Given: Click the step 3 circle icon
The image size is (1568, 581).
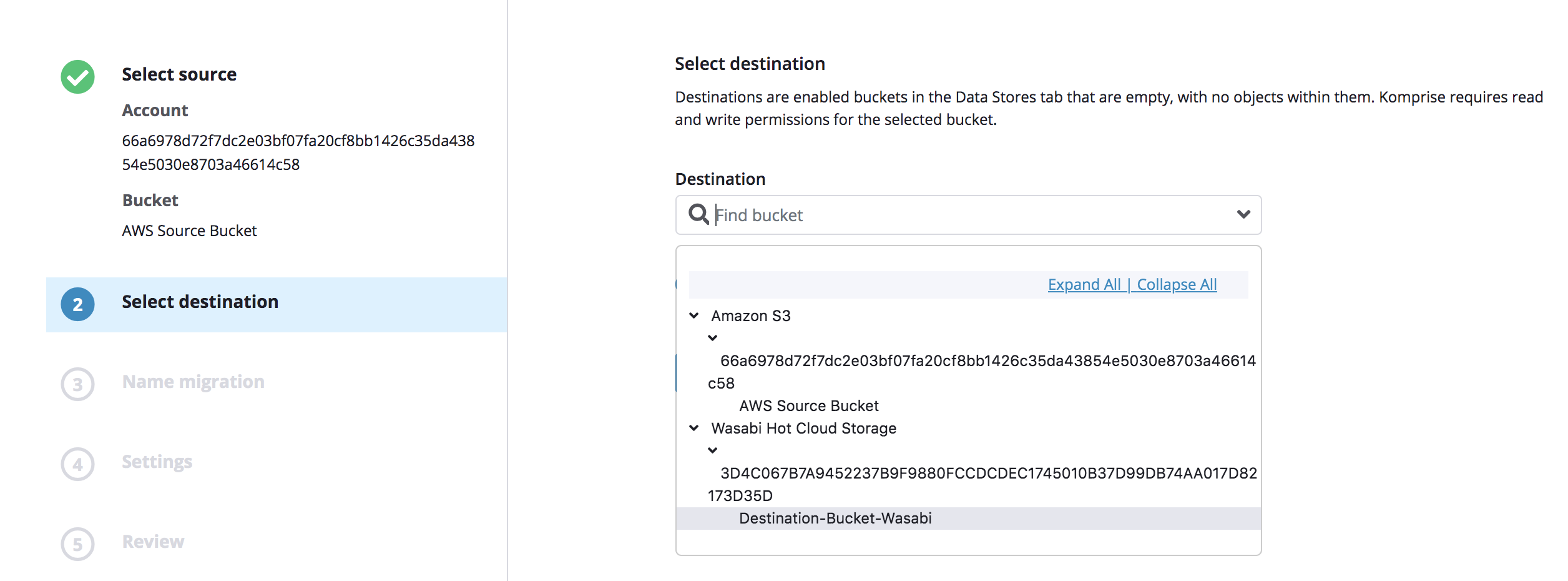Looking at the screenshot, I should (77, 384).
